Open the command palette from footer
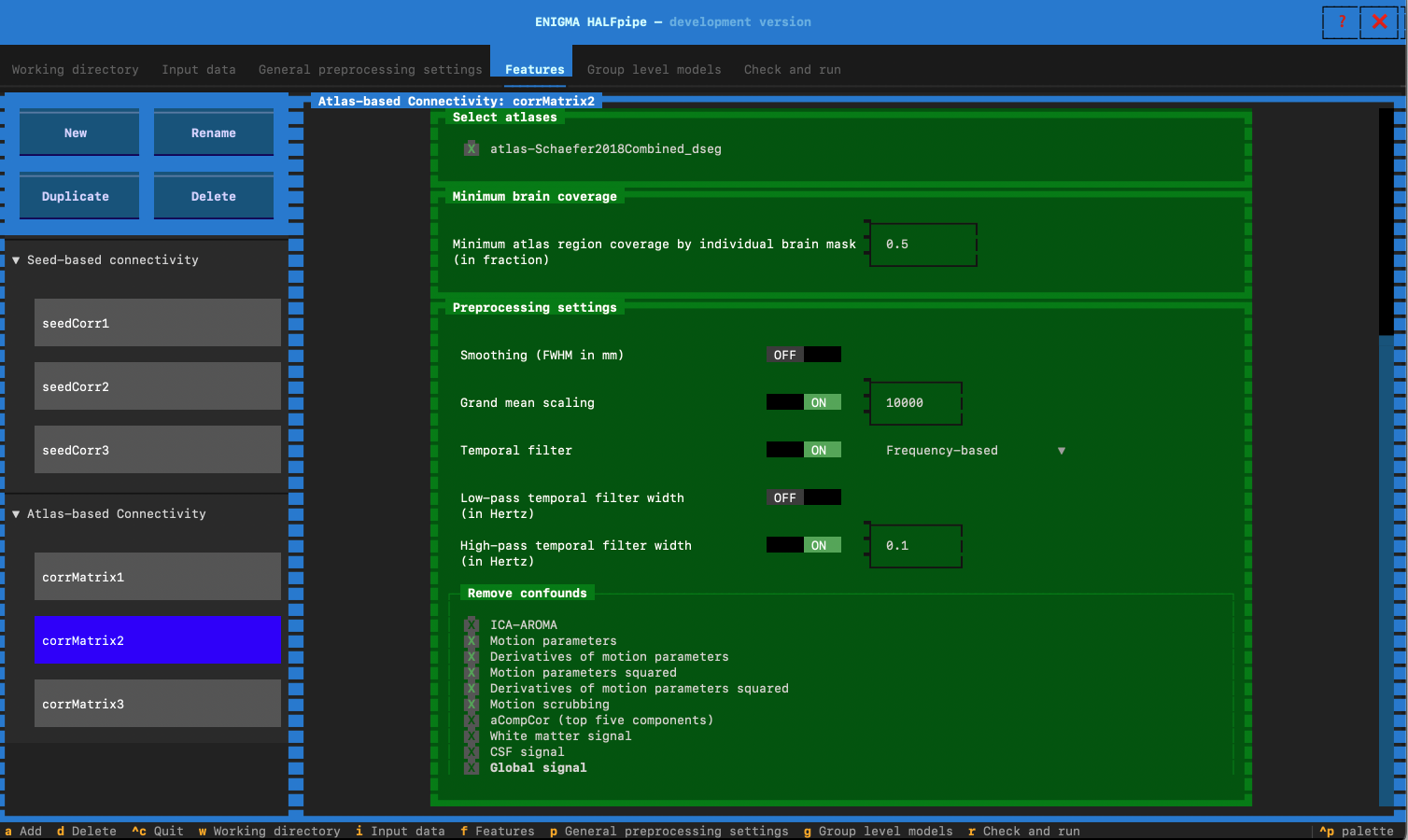Image resolution: width=1408 pixels, height=840 pixels. coord(1357,832)
